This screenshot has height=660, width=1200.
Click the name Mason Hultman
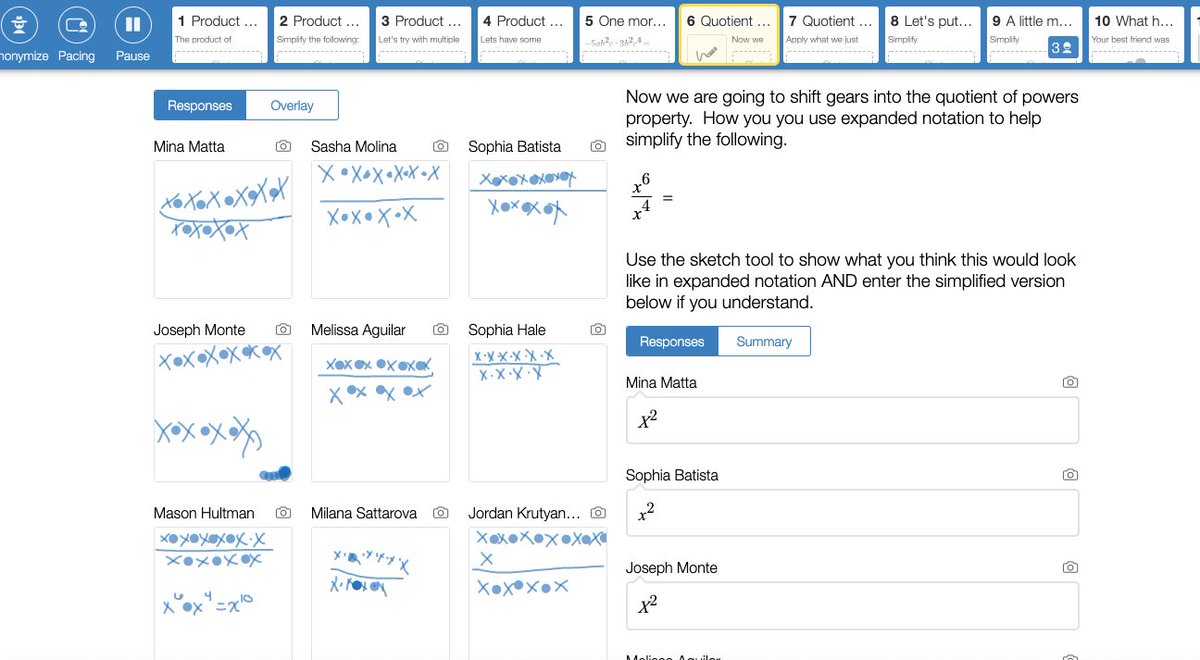point(204,512)
